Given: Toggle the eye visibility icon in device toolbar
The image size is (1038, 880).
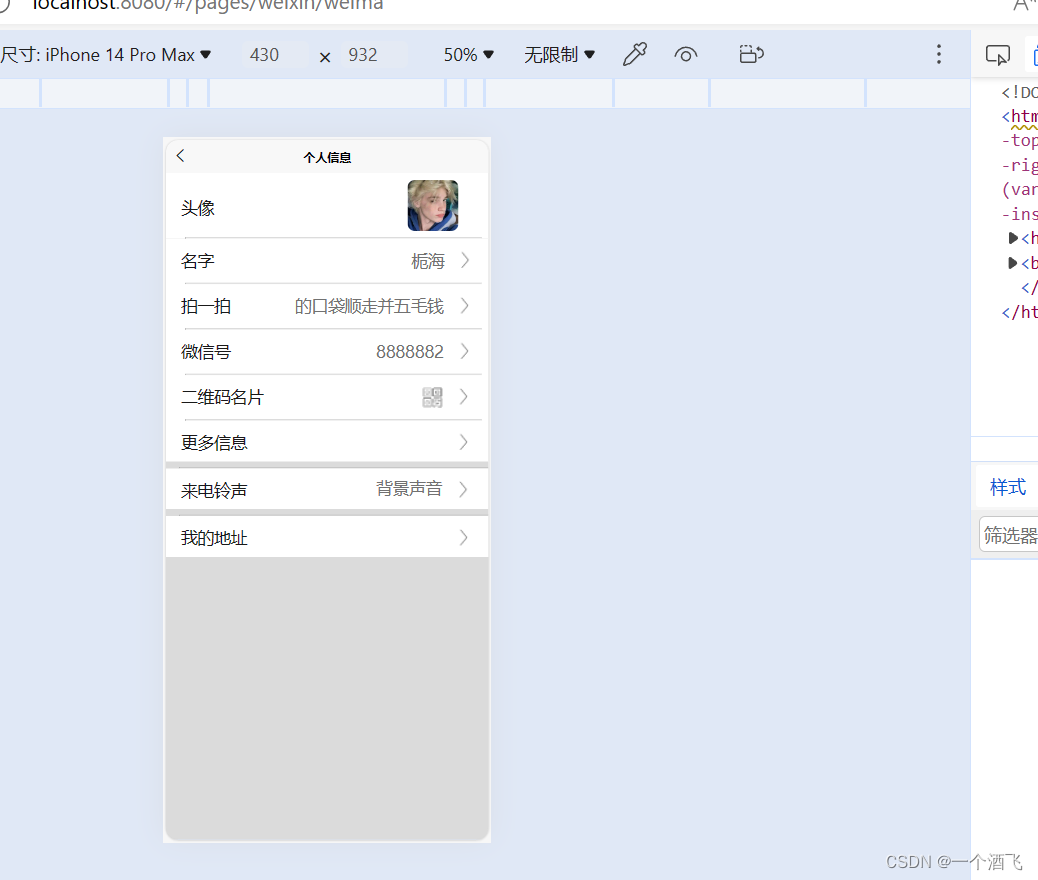Looking at the screenshot, I should [686, 54].
